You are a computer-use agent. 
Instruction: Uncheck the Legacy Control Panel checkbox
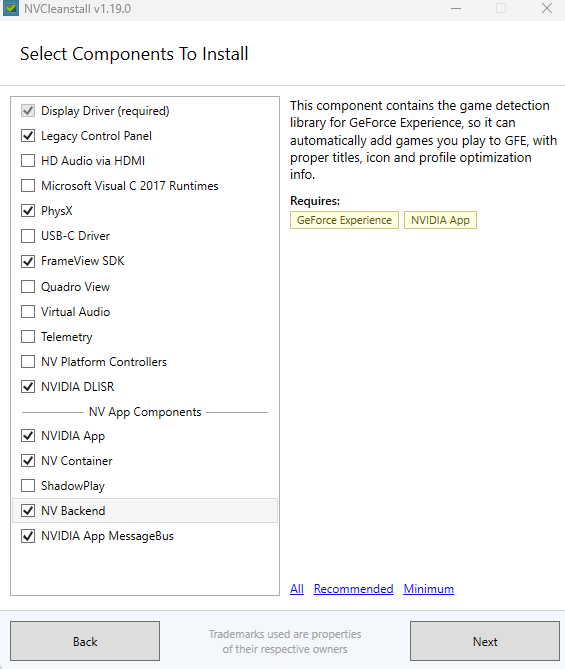[x=28, y=136]
